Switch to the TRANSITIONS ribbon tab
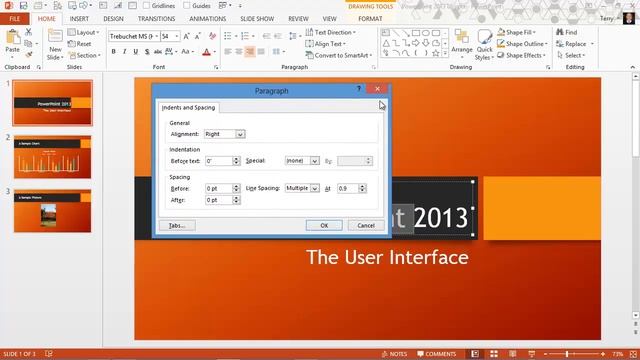This screenshot has height=360, width=640. point(156,19)
